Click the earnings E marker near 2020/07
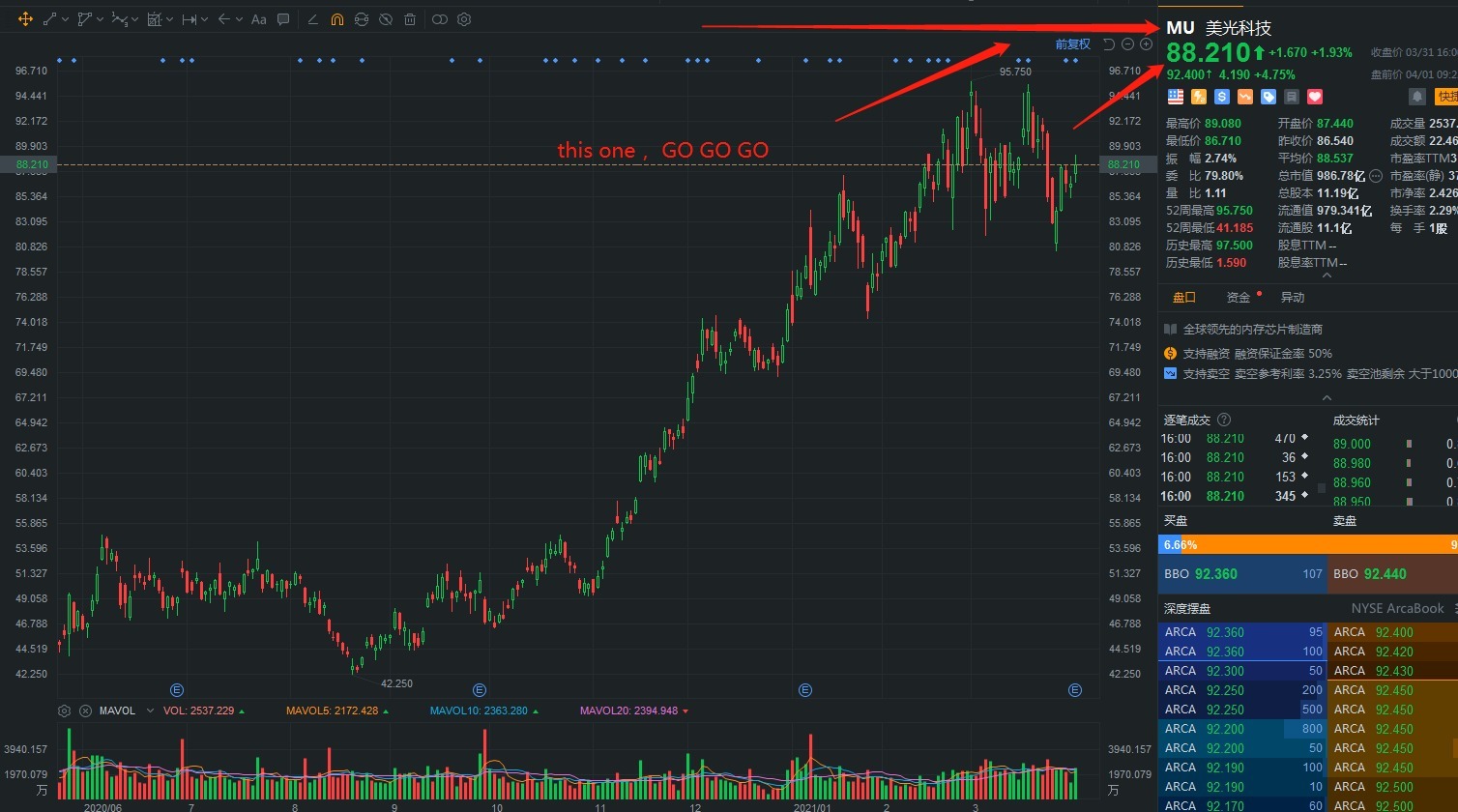1458x812 pixels. click(x=177, y=689)
